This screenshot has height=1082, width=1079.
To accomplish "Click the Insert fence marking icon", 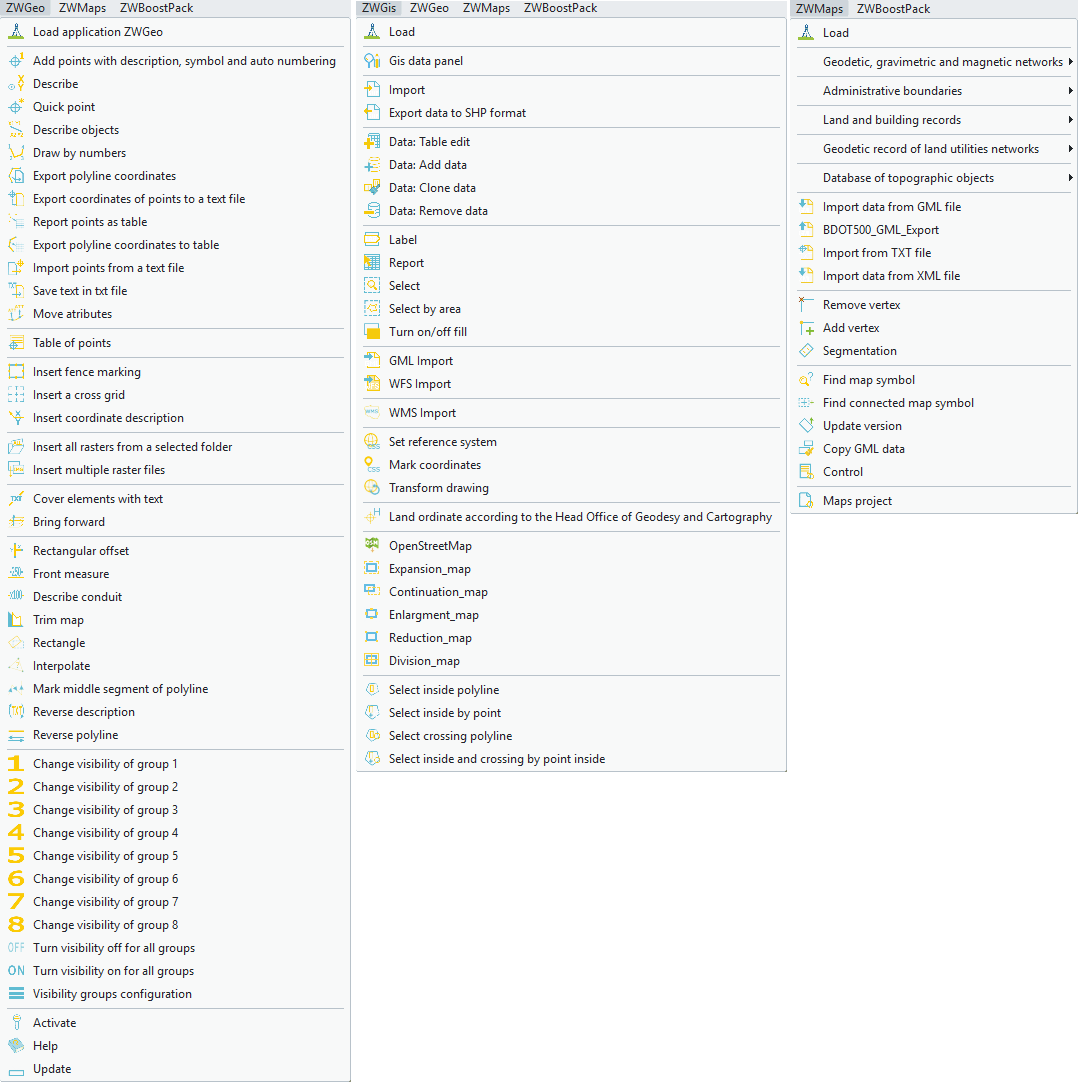I will click(x=16, y=372).
